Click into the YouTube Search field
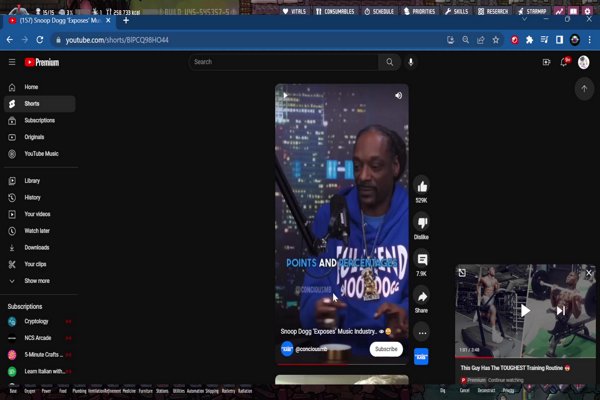This screenshot has width=600, height=400. 283,62
